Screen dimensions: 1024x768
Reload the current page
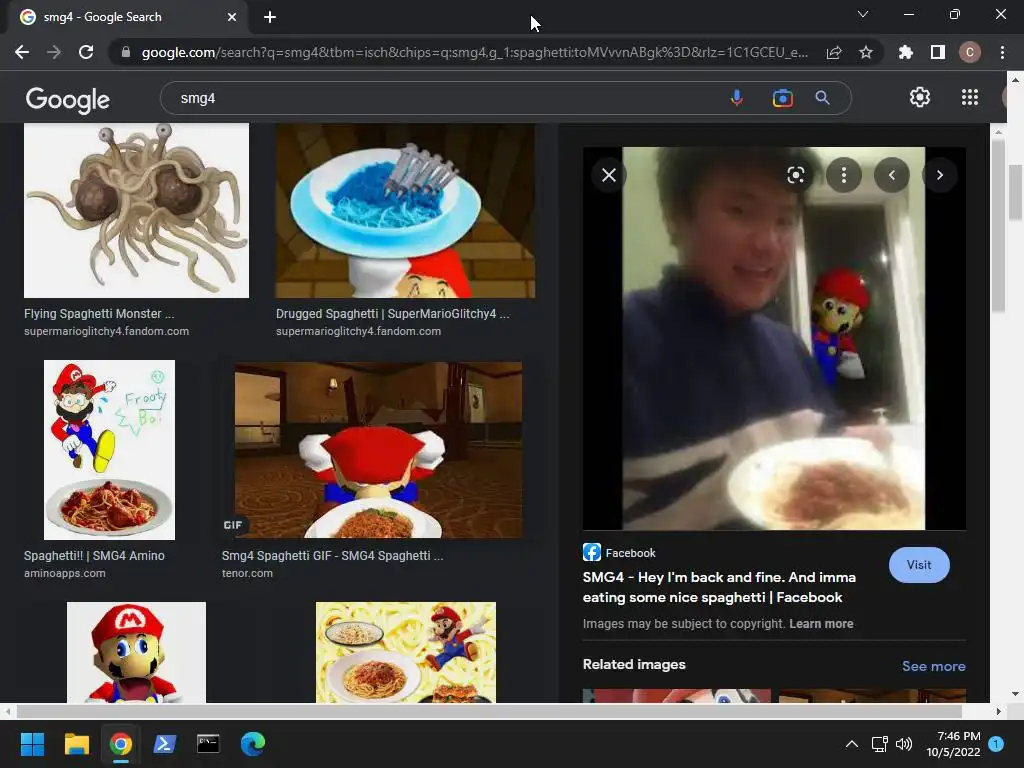(x=86, y=52)
